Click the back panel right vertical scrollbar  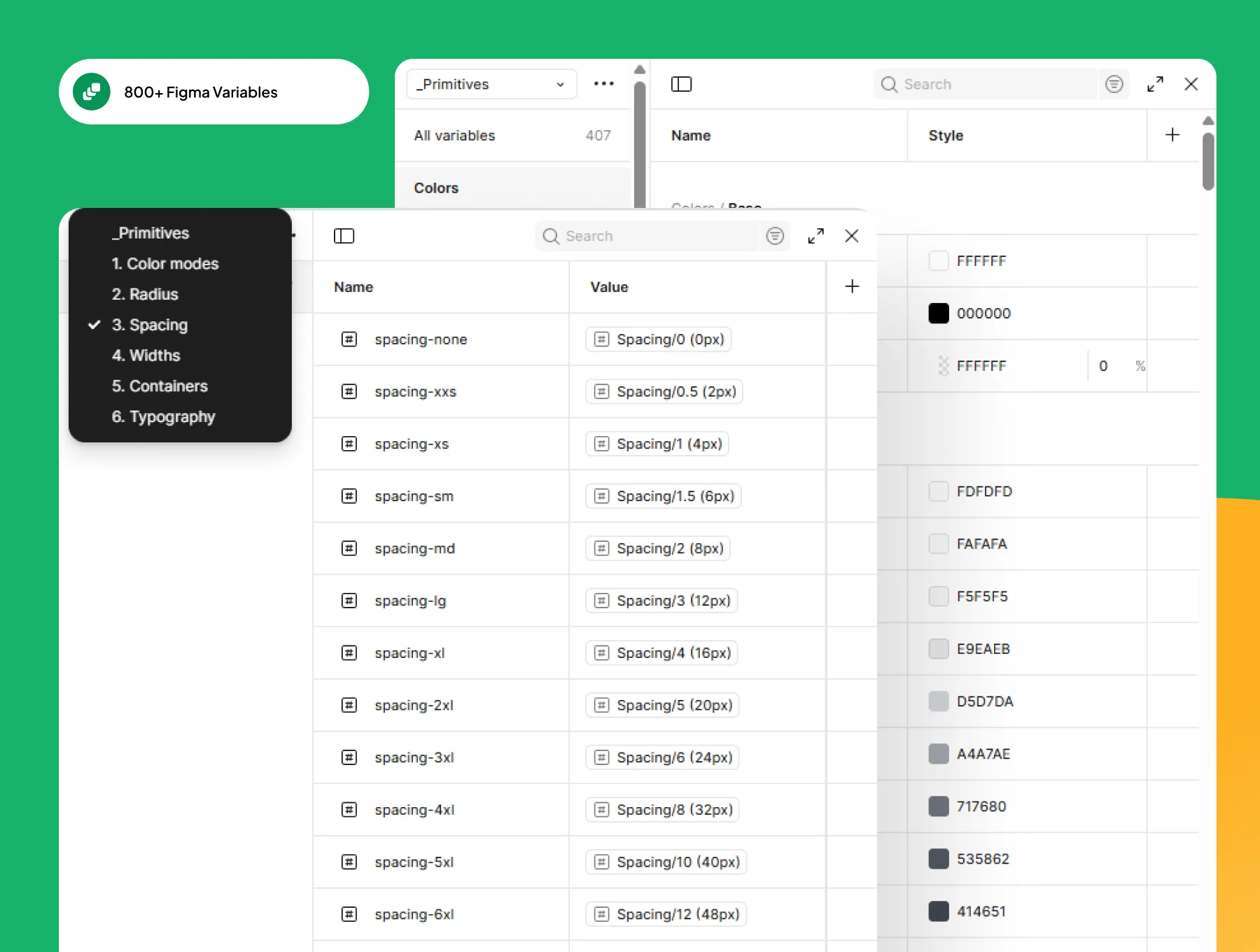point(1208,161)
